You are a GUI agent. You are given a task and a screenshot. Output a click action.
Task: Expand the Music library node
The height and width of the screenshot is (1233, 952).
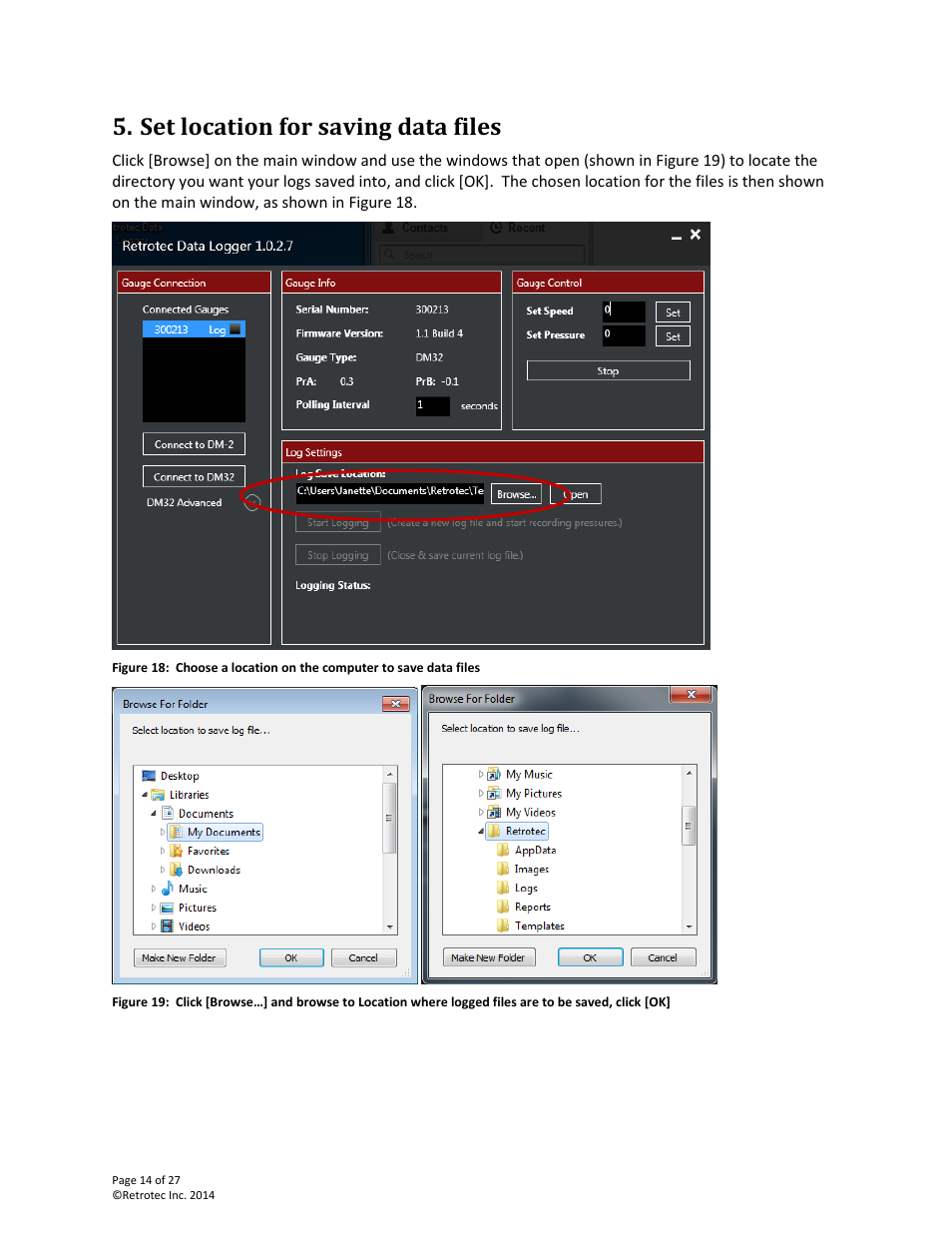click(x=154, y=889)
